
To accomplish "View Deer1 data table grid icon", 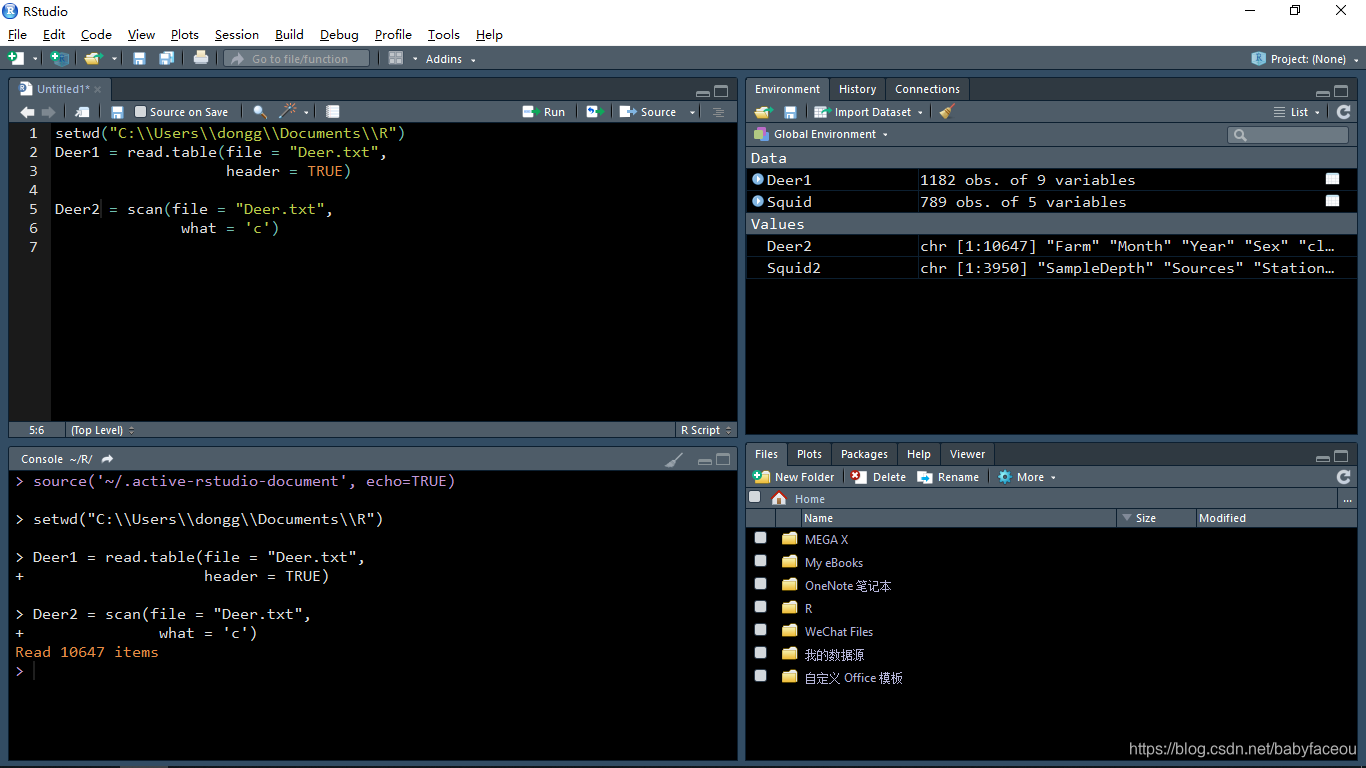I will click(x=1332, y=179).
